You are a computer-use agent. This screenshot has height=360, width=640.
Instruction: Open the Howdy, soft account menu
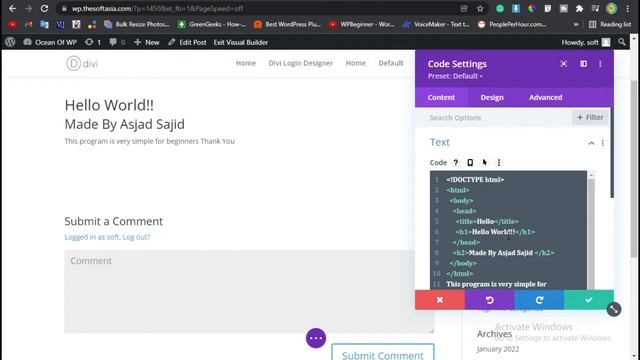tap(586, 42)
